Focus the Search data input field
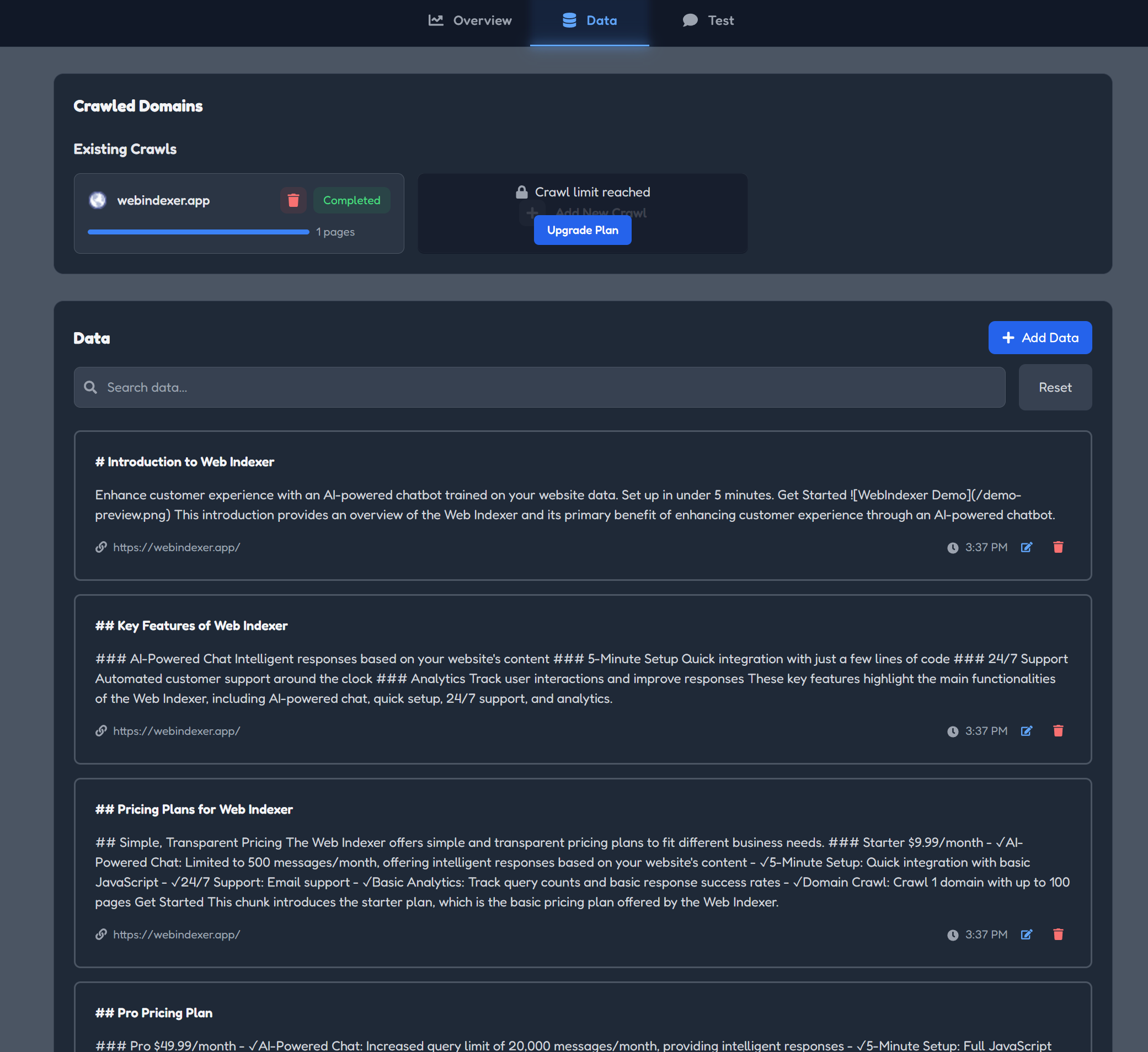Viewport: 1148px width, 1052px height. (x=540, y=387)
